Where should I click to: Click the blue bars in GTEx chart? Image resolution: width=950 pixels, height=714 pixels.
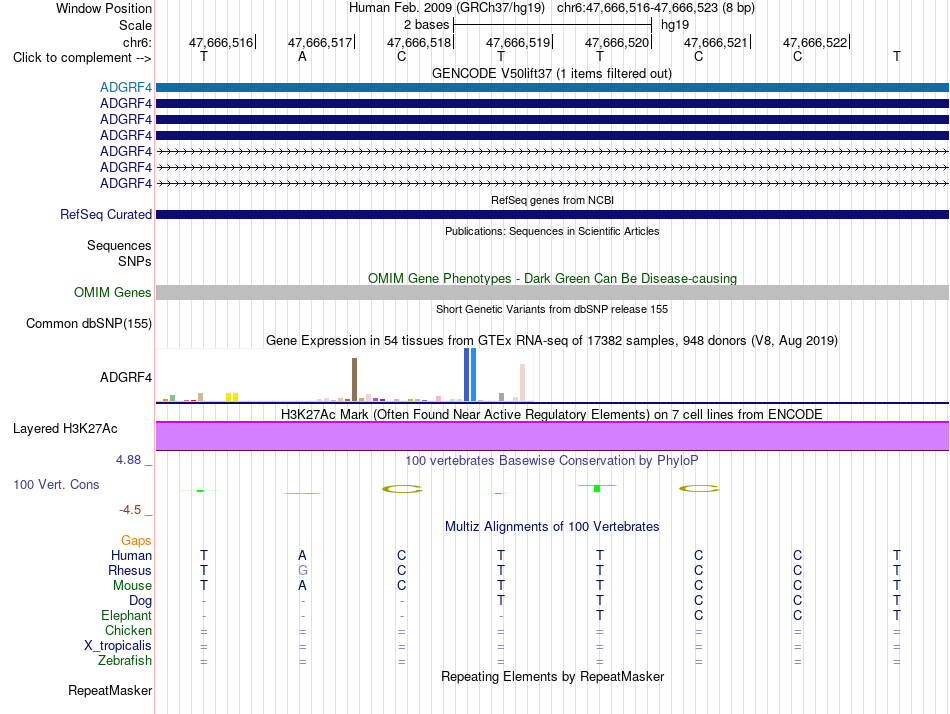[x=470, y=375]
